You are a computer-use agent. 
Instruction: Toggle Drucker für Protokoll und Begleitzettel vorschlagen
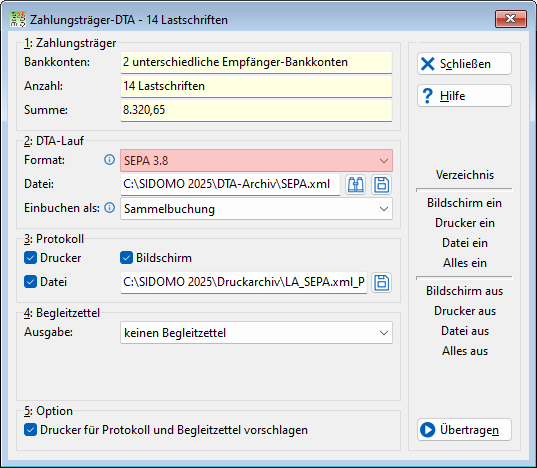click(x=30, y=430)
